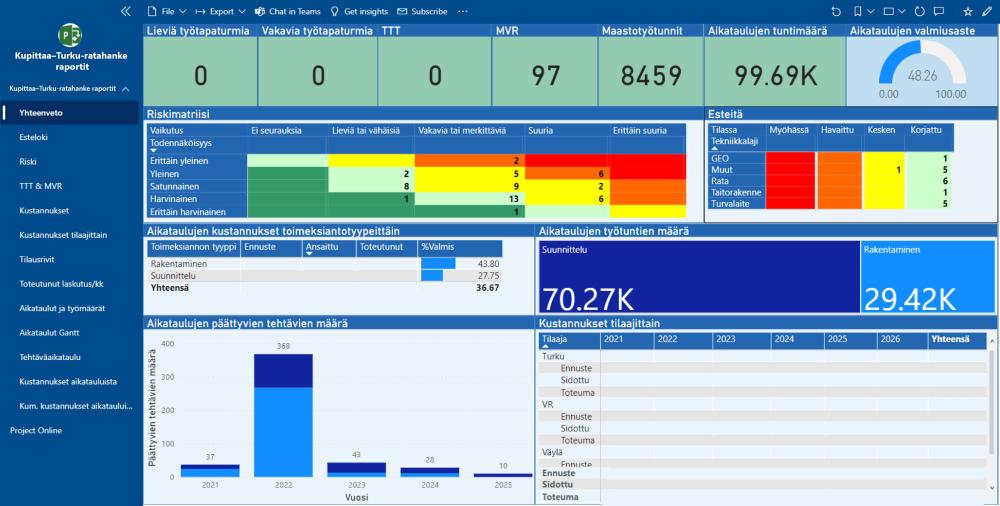The height and width of the screenshot is (506, 1000).
Task: Click the yellow Kesken cell for Rata
Action: (x=883, y=181)
